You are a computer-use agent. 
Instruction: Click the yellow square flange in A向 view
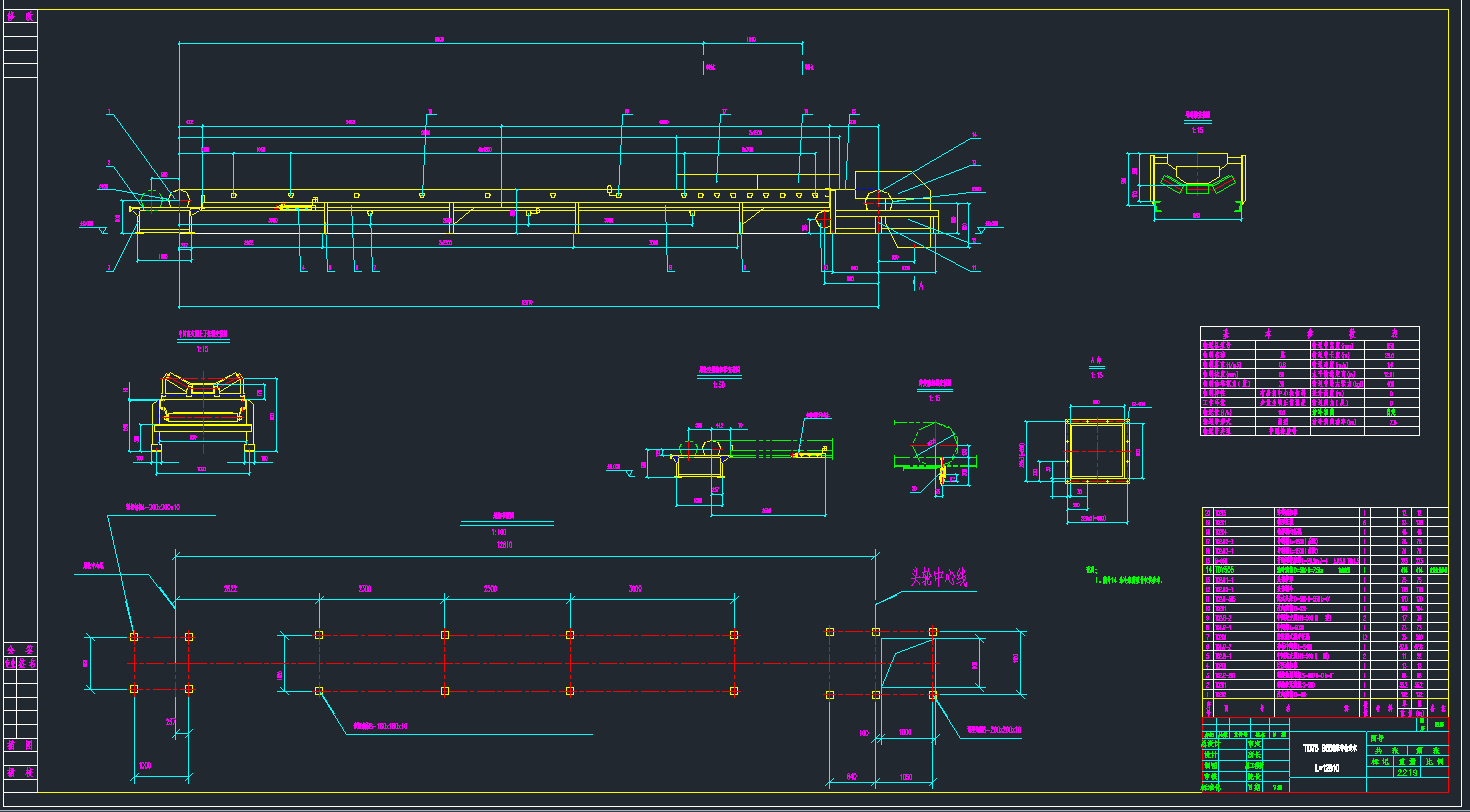point(1097,452)
